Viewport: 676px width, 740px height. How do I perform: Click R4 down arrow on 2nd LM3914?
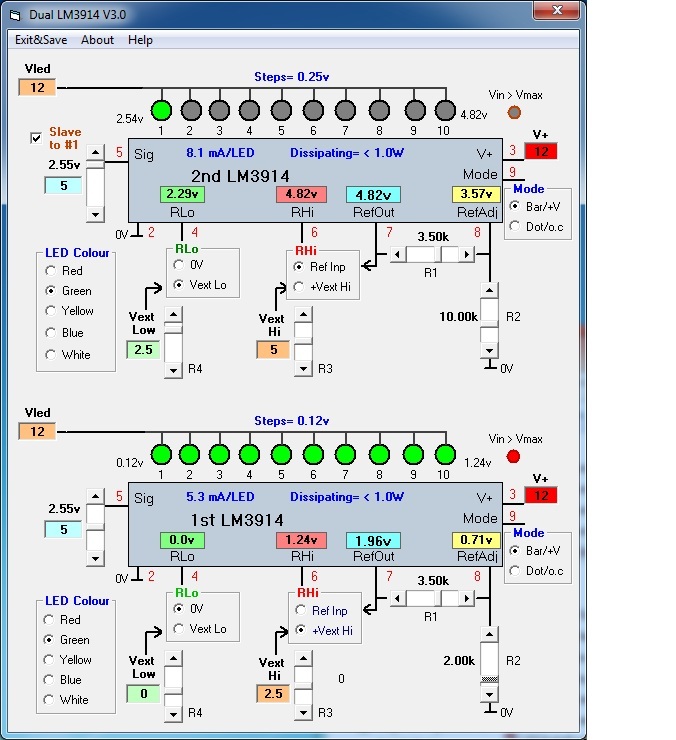[x=173, y=370]
